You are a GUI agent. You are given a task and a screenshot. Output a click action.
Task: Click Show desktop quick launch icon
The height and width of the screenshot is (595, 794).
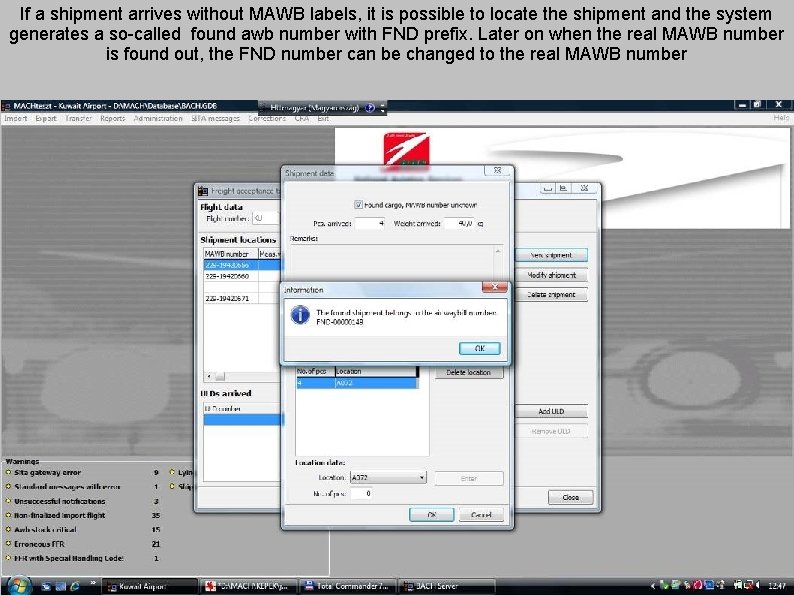46,586
